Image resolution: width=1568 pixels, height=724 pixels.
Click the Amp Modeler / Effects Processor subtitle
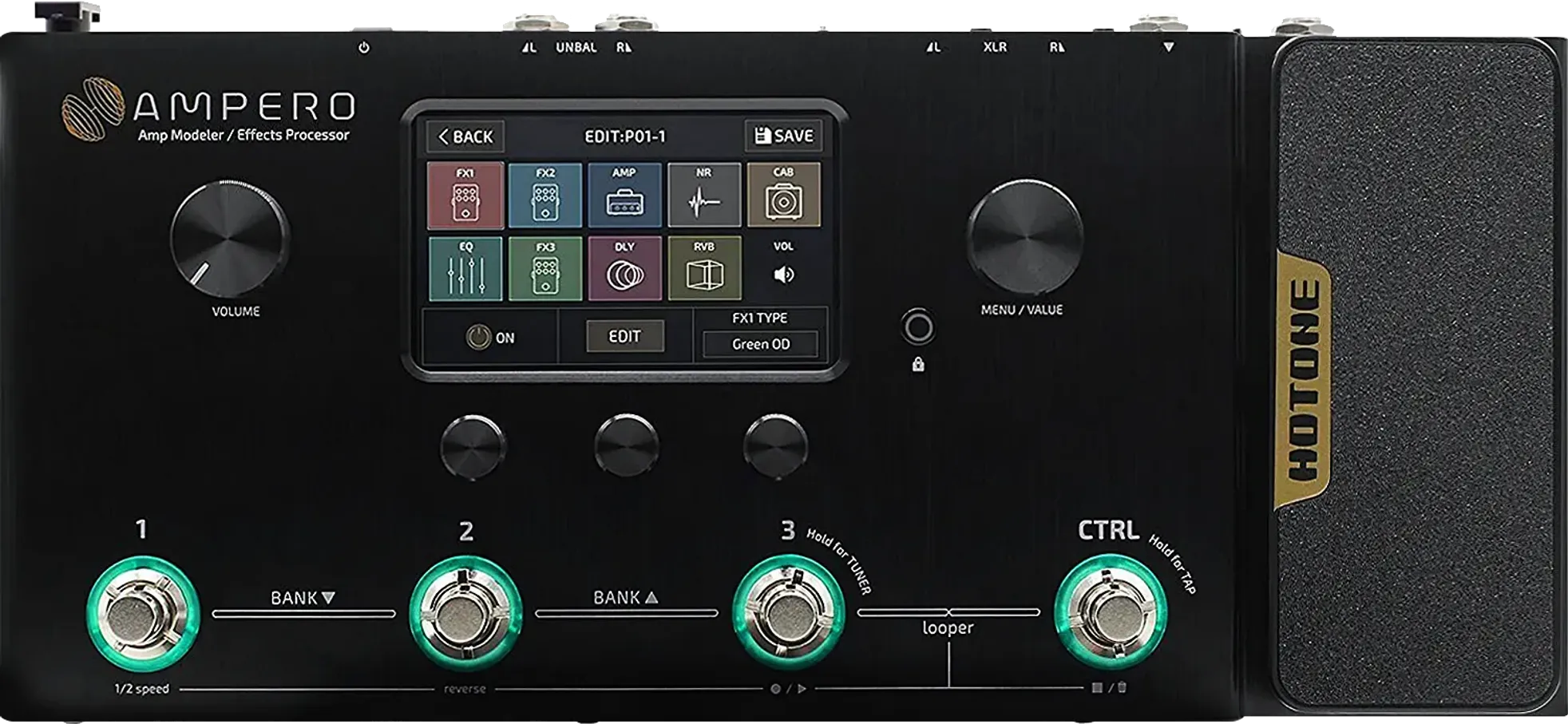244,135
